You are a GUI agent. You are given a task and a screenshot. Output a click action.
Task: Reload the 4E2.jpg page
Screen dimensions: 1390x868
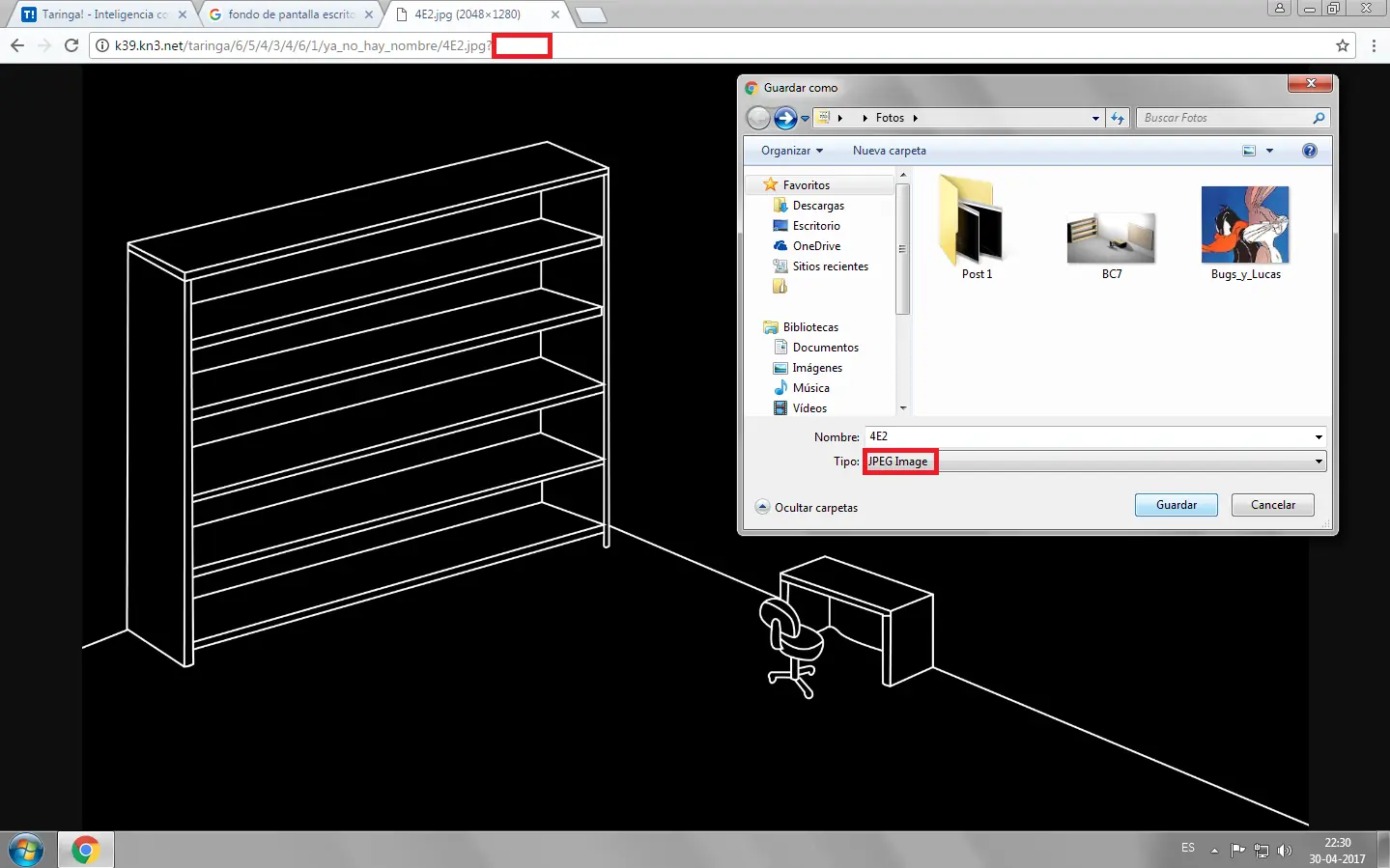[71, 45]
